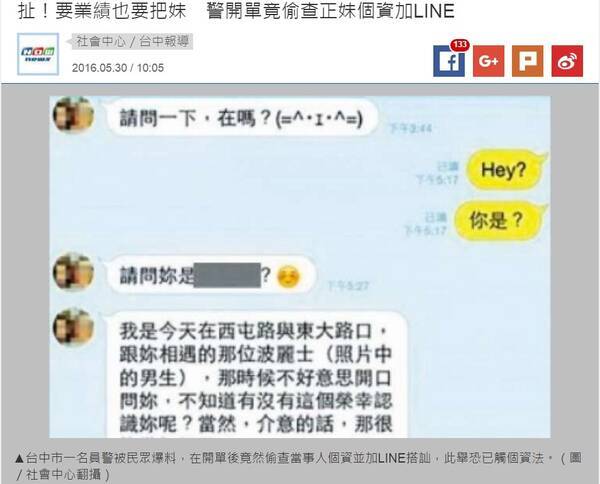Click the publish date 2016.05.30
The width and height of the screenshot is (600, 484).
[x=99, y=68]
